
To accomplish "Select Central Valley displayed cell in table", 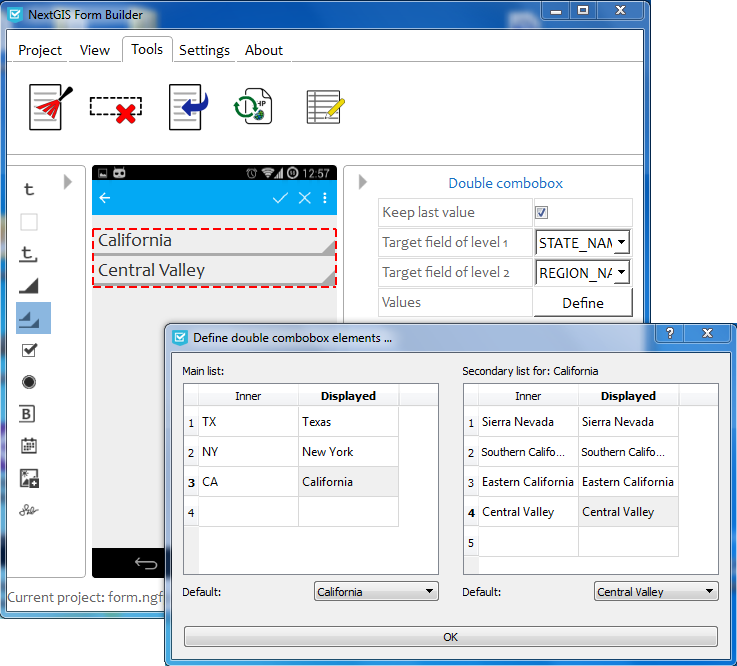I will coord(628,512).
